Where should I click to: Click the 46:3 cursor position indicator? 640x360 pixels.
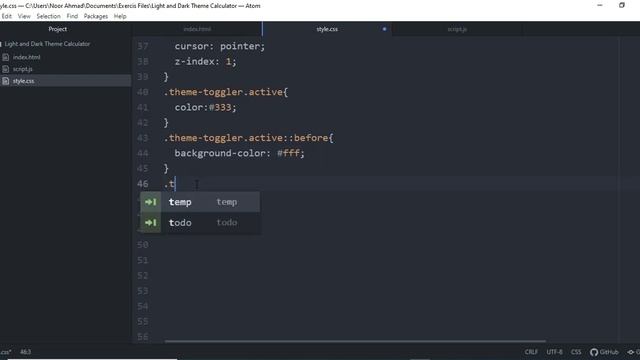[25, 352]
